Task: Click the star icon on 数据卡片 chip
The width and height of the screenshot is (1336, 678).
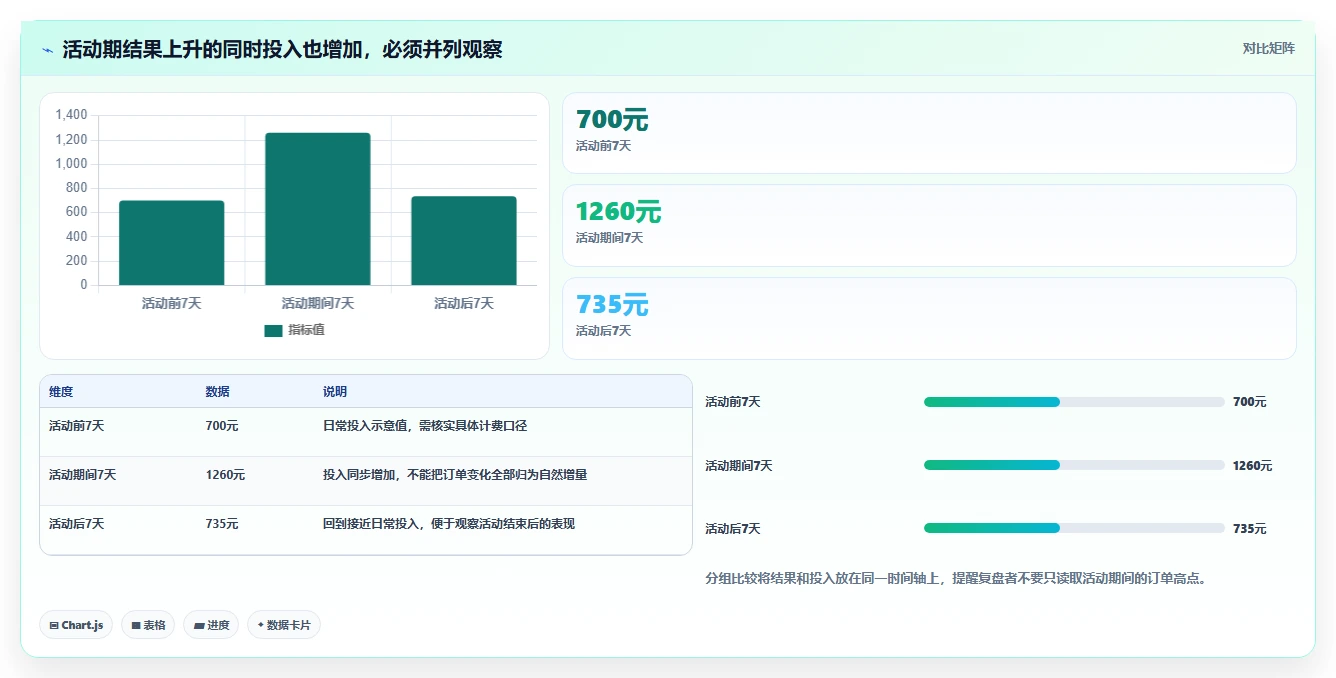Action: tap(260, 625)
